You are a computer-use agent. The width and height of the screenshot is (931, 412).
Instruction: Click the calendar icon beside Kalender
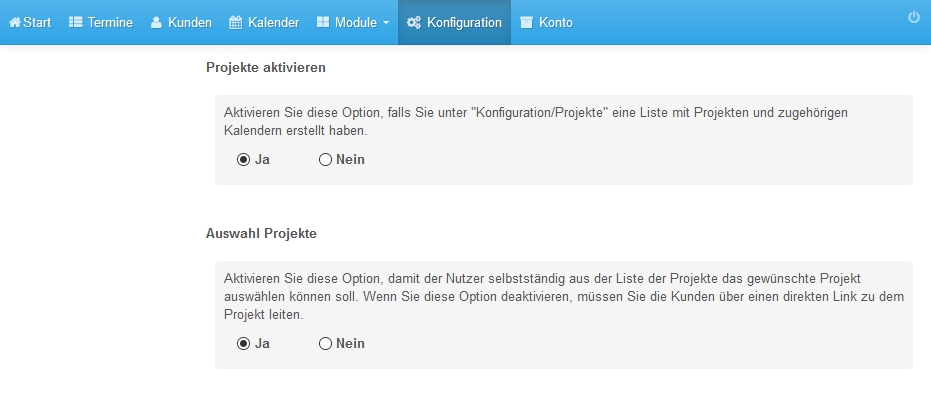(236, 23)
